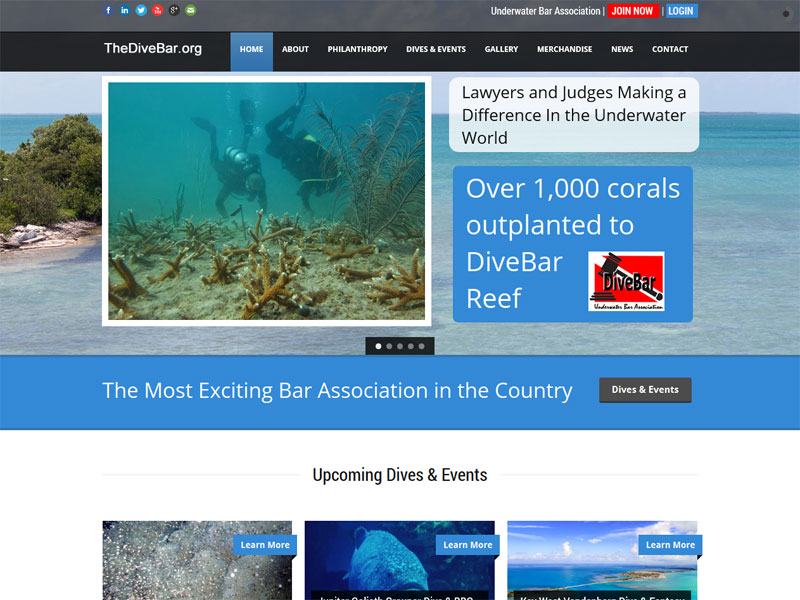Select the last slider pagination dot

point(421,346)
